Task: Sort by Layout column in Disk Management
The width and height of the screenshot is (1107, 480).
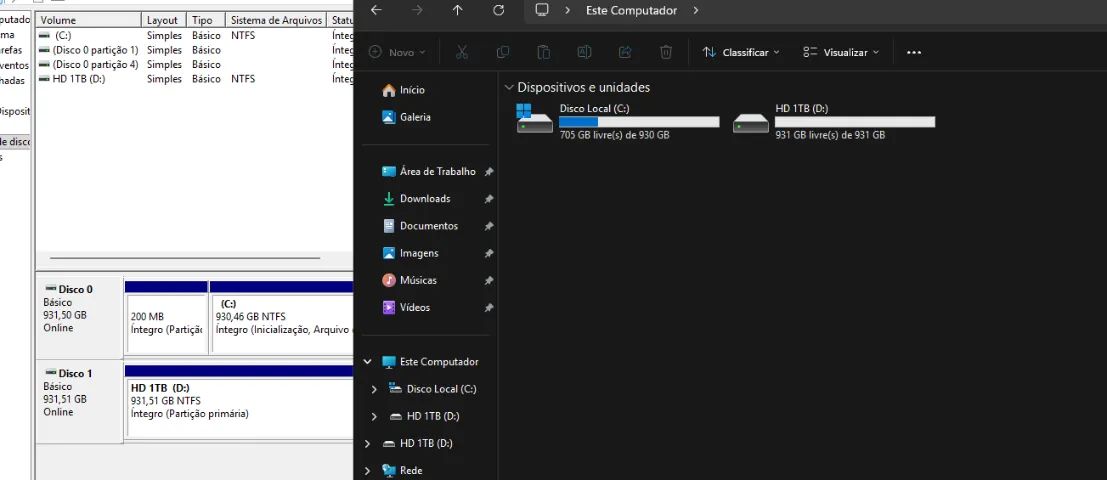Action: pos(164,20)
